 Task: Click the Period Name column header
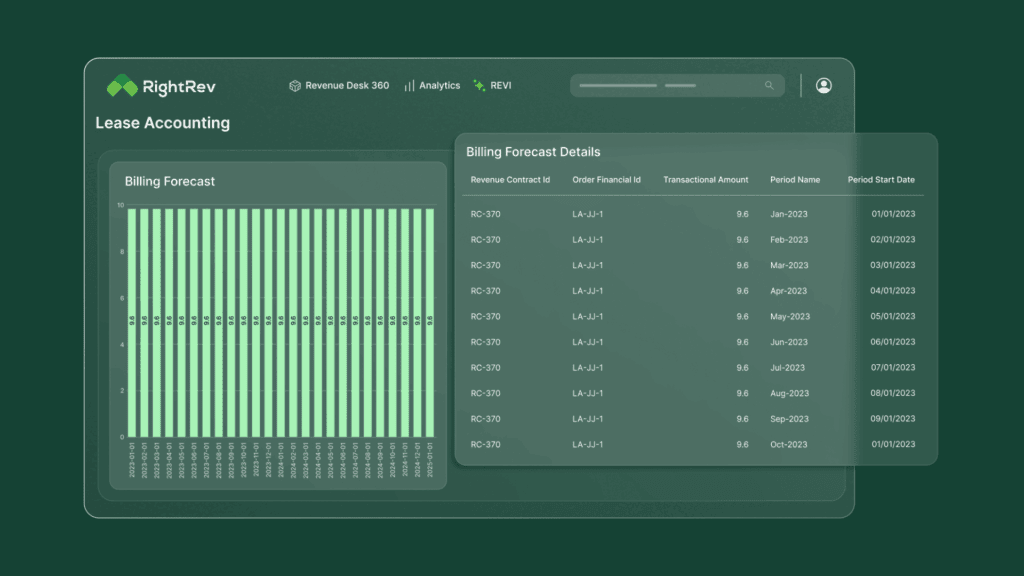(x=795, y=180)
